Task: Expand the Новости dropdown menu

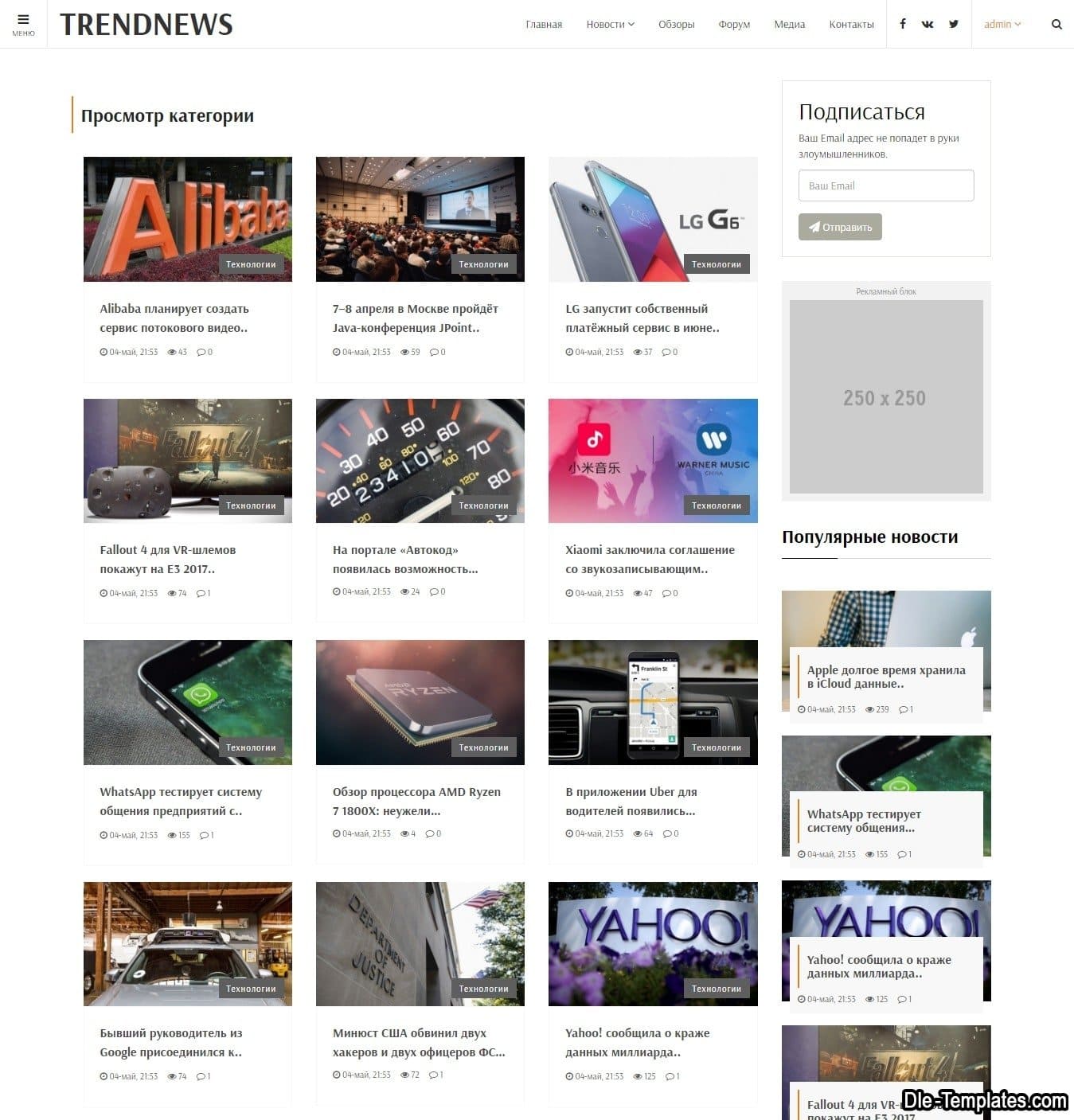Action: 610,24
